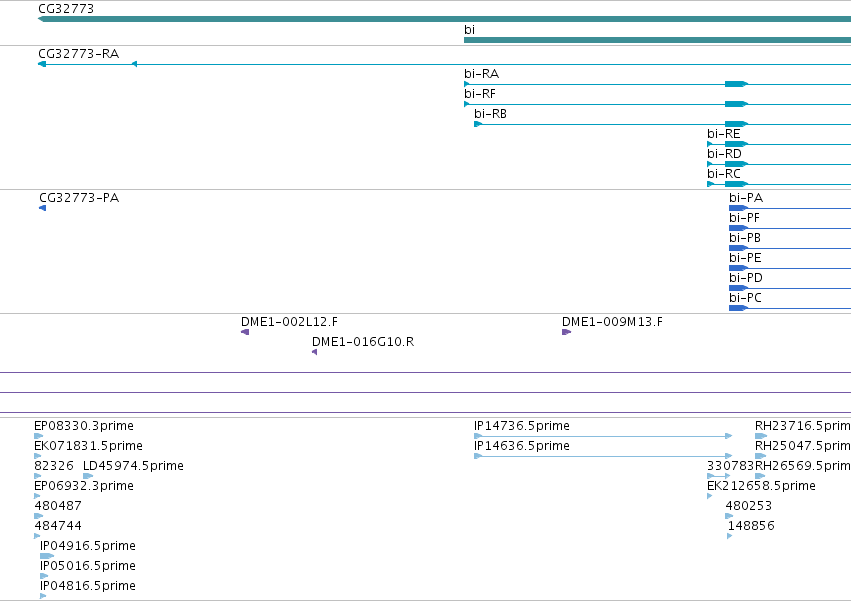Select the CG32773 gene bar
851x601 pixels.
(x=444, y=19)
